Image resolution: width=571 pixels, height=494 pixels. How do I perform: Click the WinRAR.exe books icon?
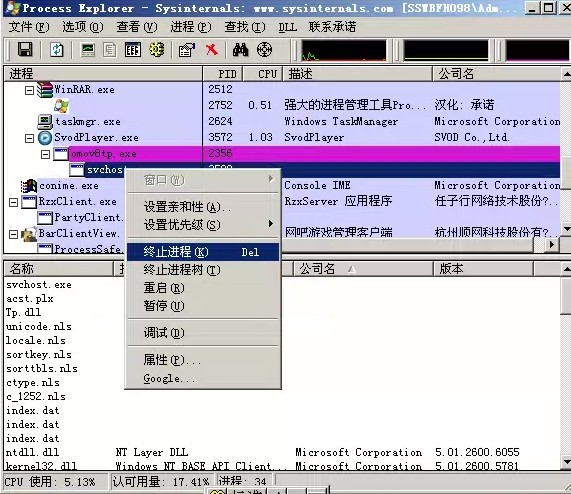(45, 90)
